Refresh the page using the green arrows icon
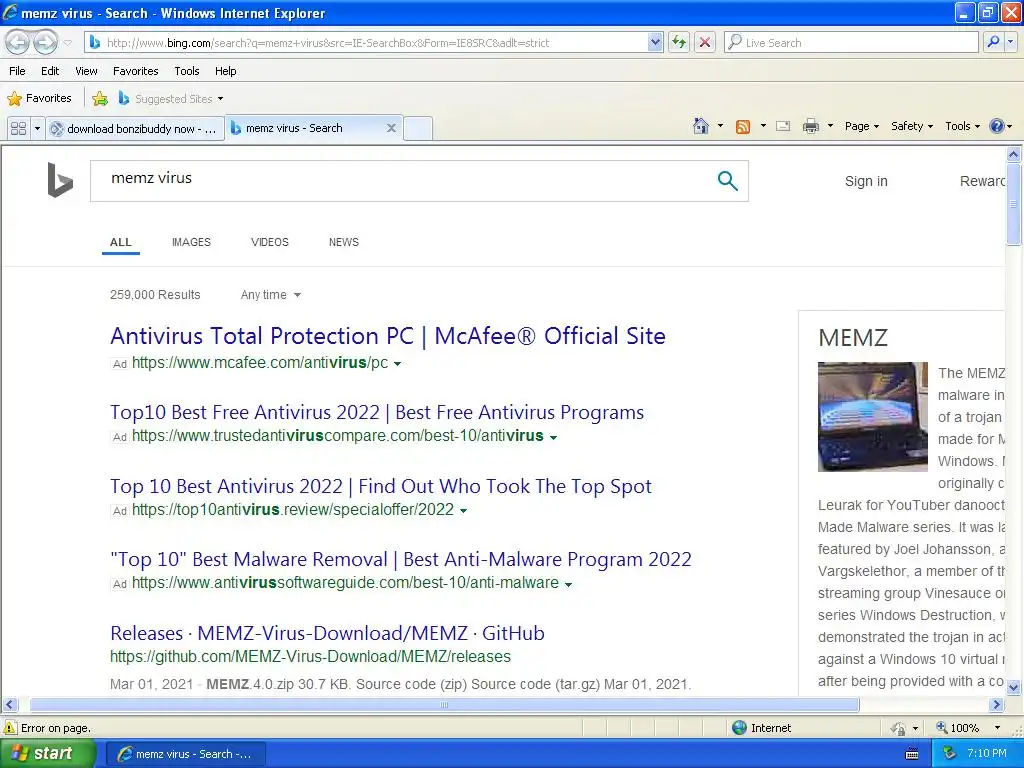1024x768 pixels. (679, 42)
